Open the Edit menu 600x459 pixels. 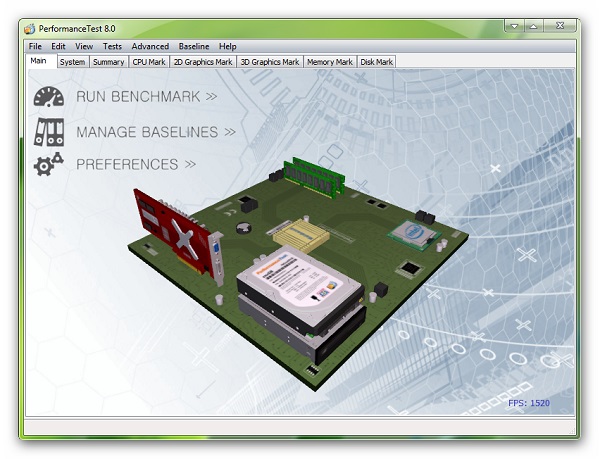pyautogui.click(x=58, y=46)
